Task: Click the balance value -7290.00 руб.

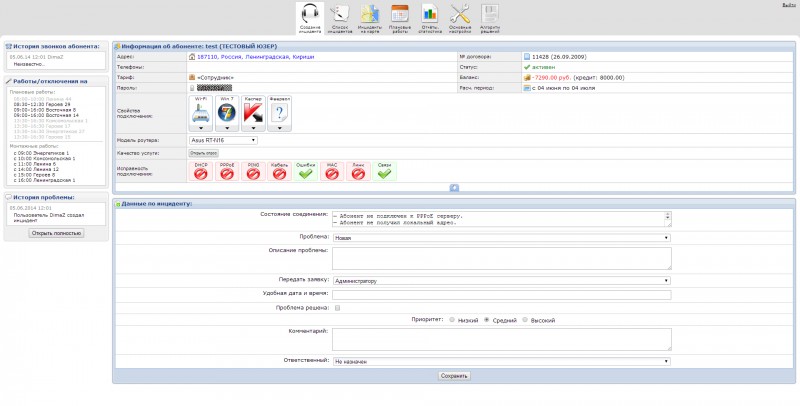Action: pos(551,78)
